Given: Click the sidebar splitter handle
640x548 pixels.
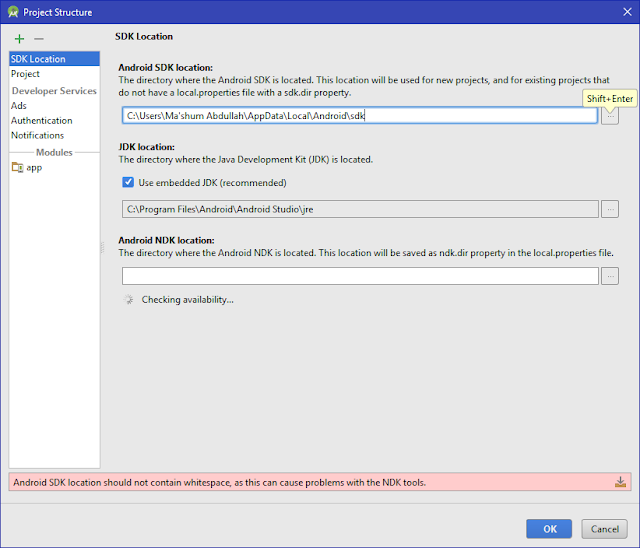Looking at the screenshot, I should click(x=102, y=247).
